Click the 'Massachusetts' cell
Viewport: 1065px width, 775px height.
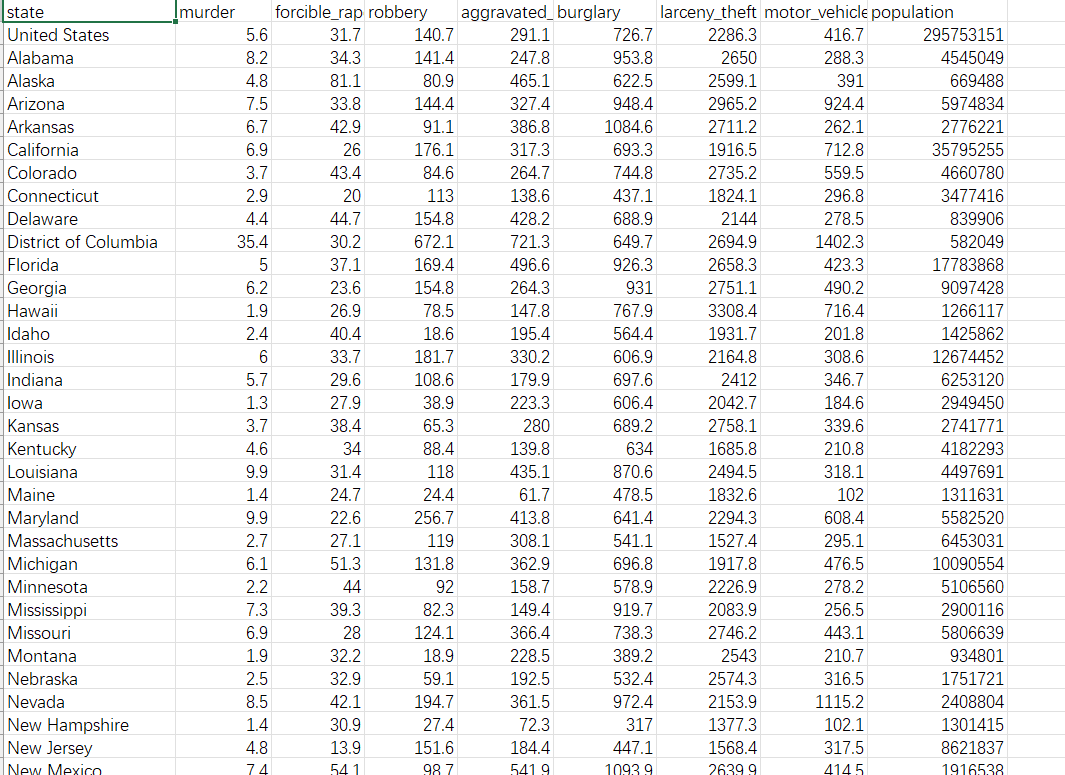88,541
